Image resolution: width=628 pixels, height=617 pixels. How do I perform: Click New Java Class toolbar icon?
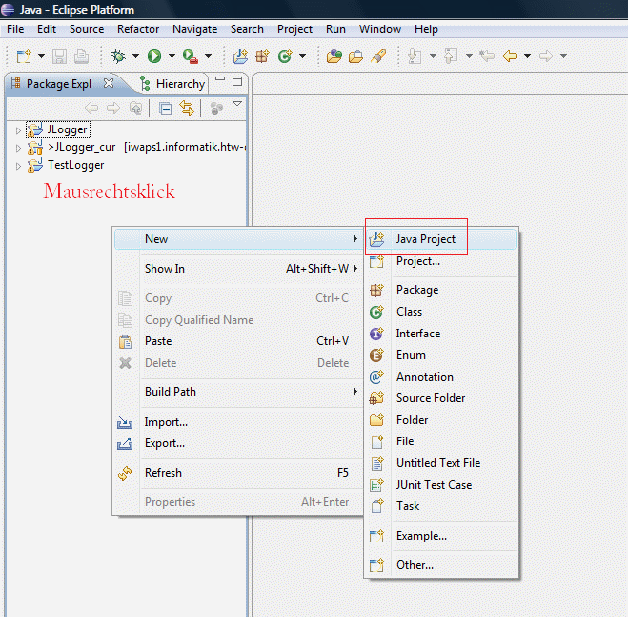[x=285, y=56]
